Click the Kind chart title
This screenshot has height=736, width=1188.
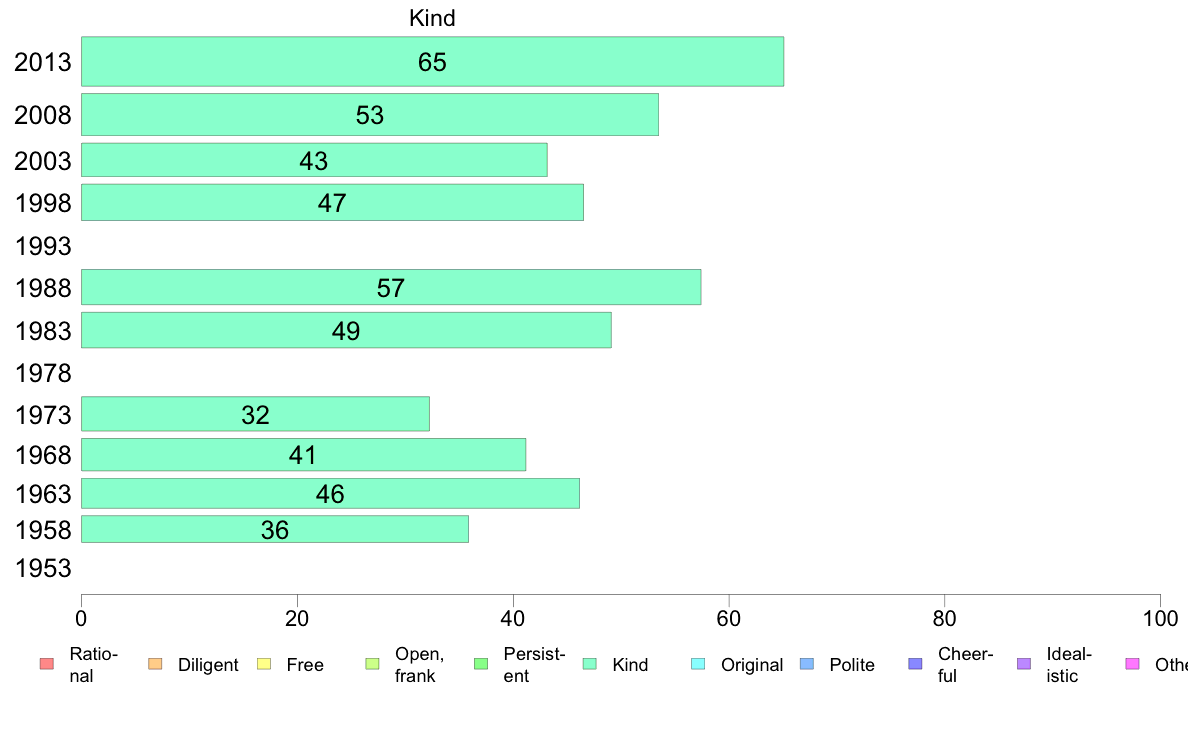point(432,18)
